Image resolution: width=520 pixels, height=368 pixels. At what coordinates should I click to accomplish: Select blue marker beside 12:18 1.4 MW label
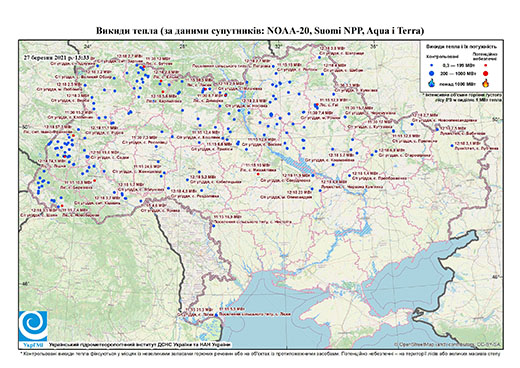tap(349, 176)
